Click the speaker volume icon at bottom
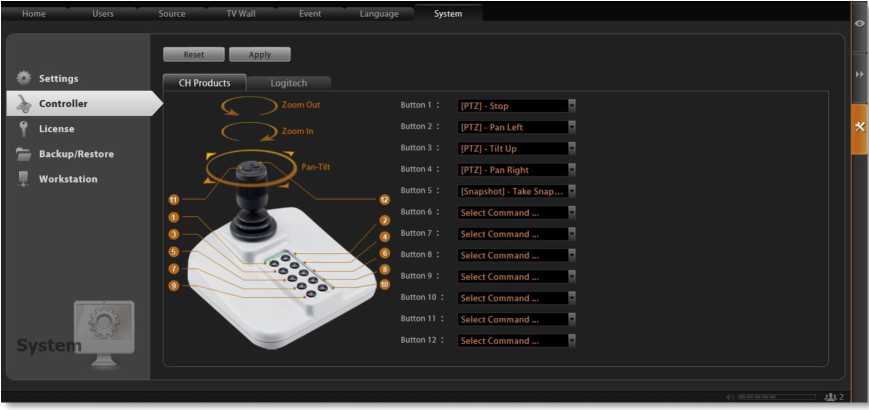 coord(730,397)
